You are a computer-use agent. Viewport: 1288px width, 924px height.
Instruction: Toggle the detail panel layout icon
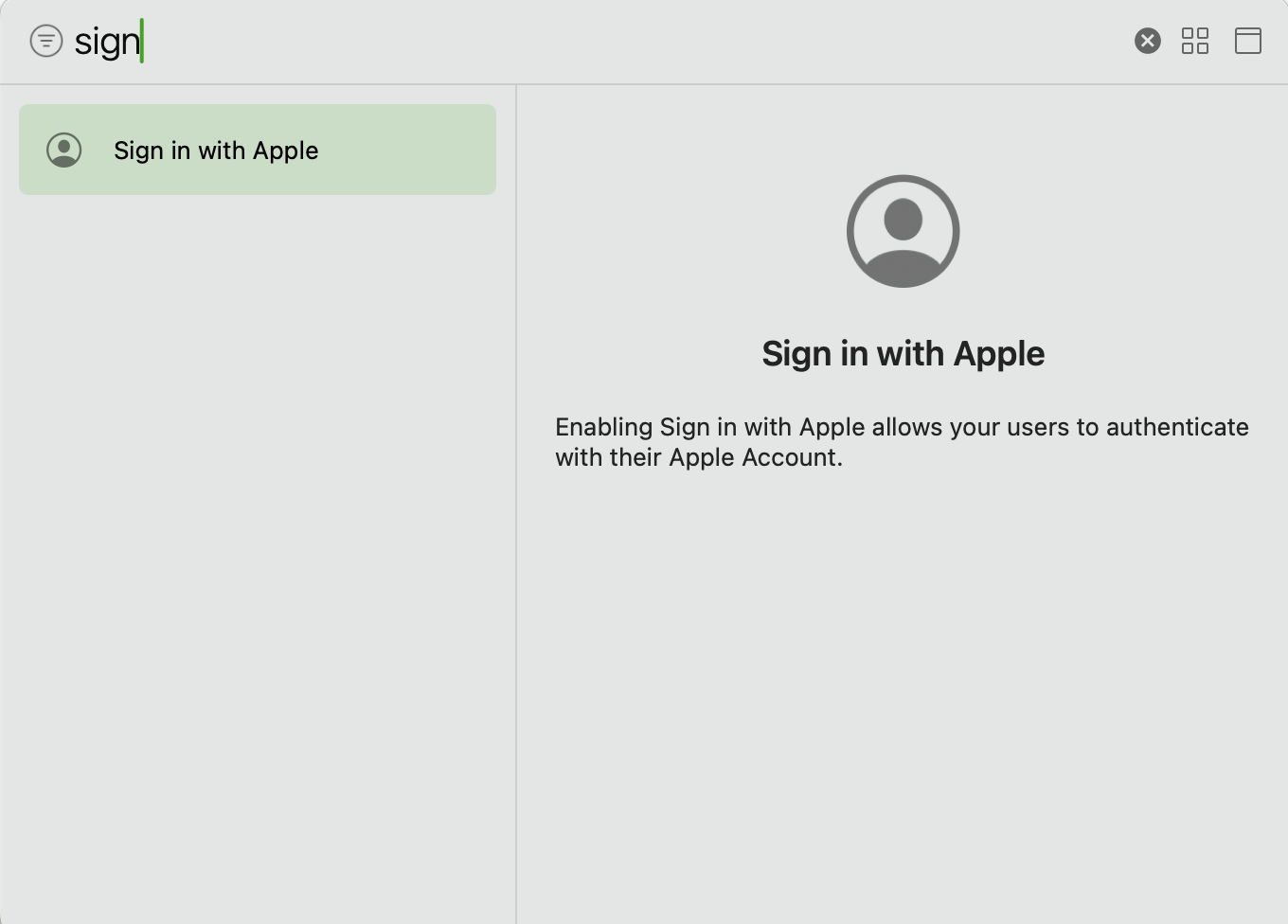click(x=1248, y=41)
